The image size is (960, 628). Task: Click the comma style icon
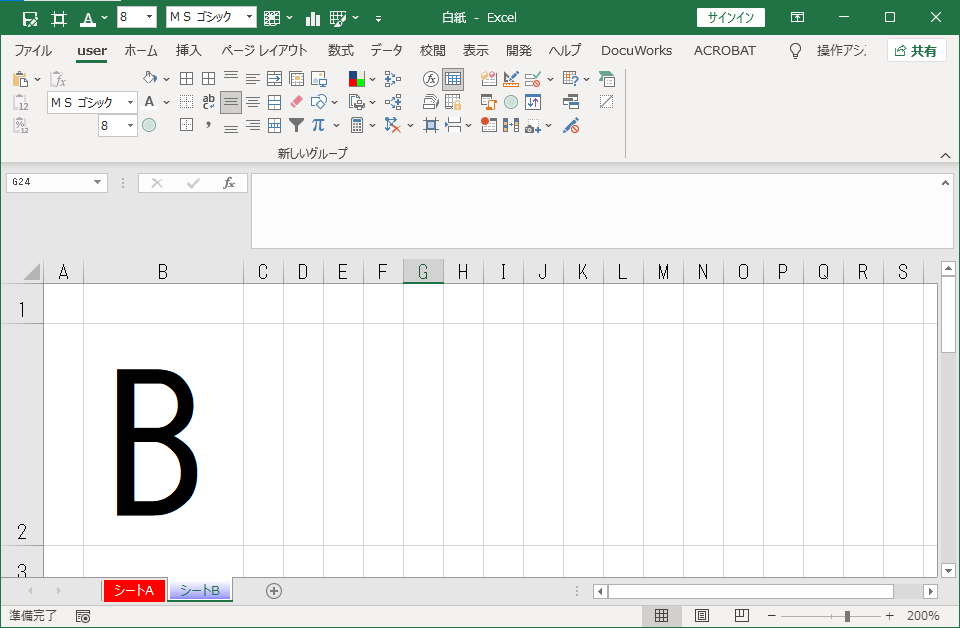point(209,125)
